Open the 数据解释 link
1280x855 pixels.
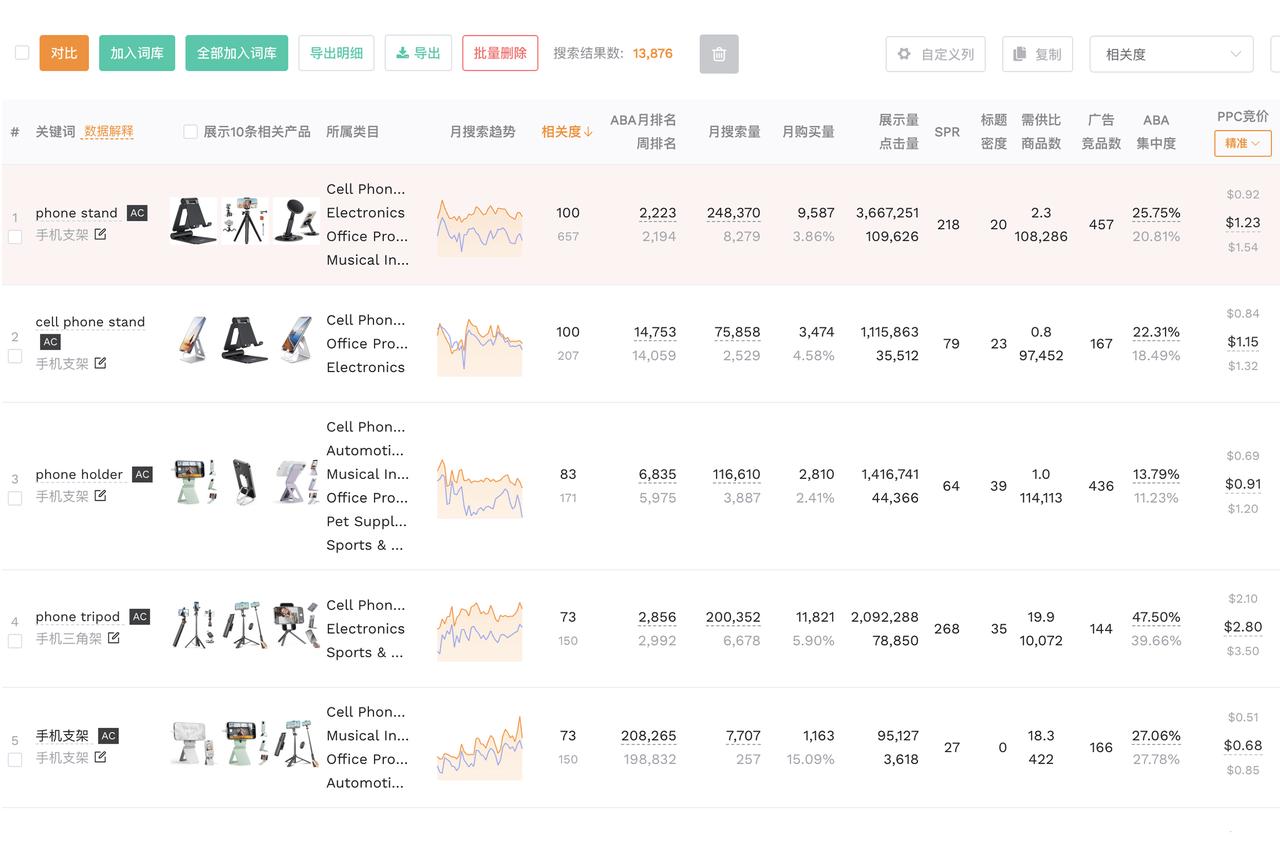[x=108, y=132]
